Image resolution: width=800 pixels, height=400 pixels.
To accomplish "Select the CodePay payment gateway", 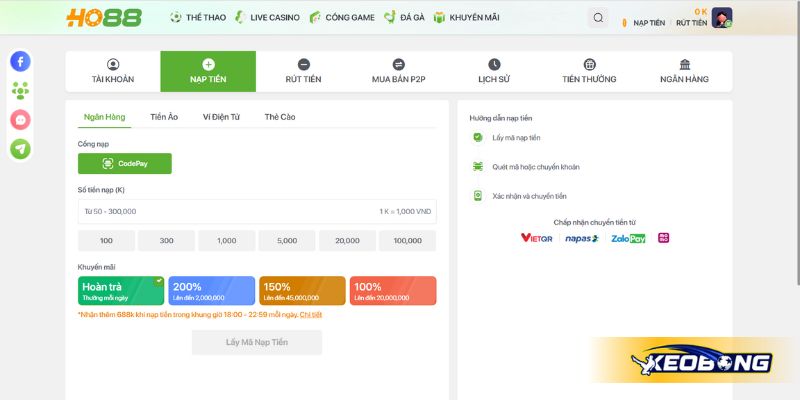I will point(125,163).
